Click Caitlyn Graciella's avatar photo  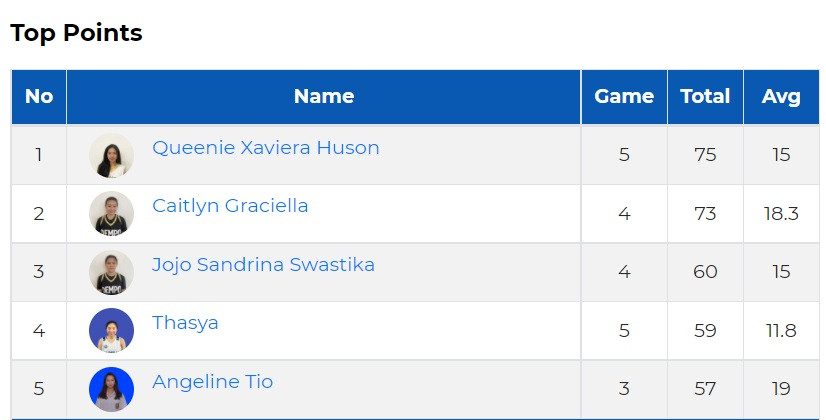coord(111,213)
